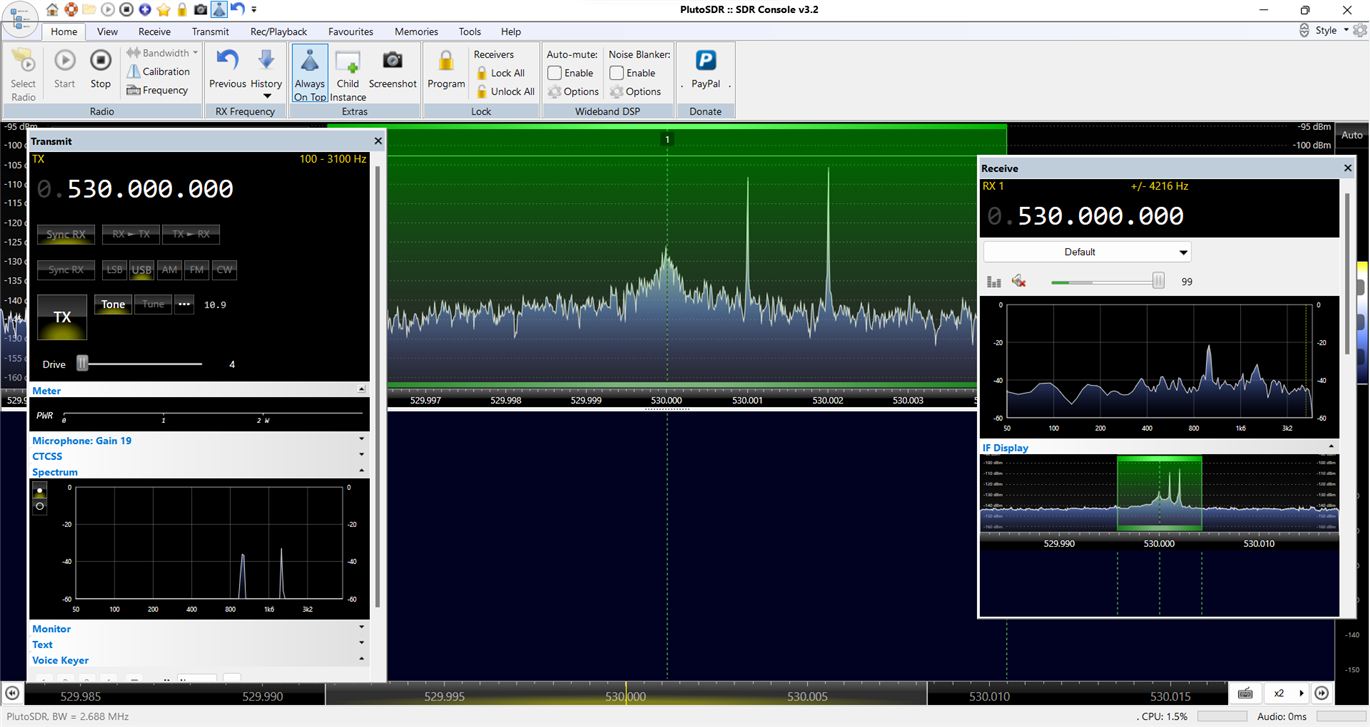Open the Rec/Playback ribbon tab
This screenshot has width=1370, height=727.
279,32
